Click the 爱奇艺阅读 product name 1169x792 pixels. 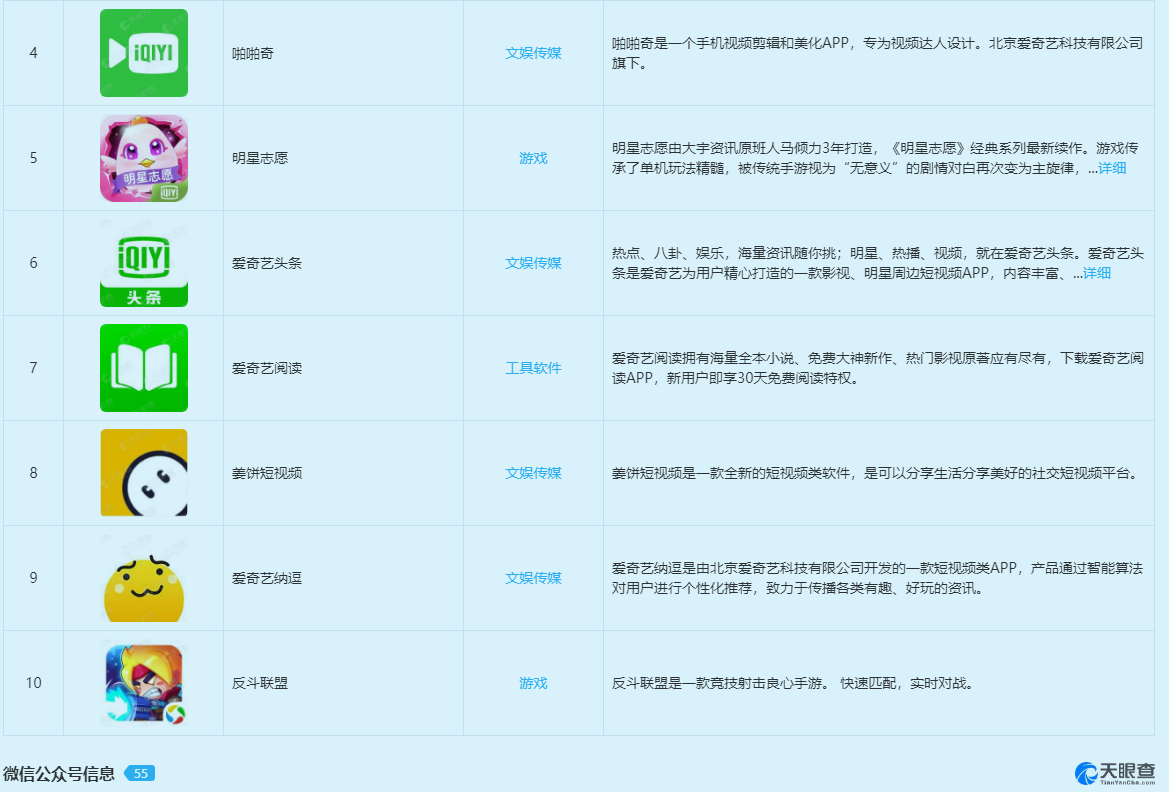tap(267, 368)
